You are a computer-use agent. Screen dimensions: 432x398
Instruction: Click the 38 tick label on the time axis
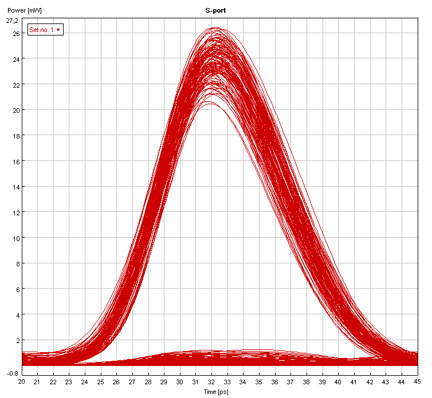306,382
